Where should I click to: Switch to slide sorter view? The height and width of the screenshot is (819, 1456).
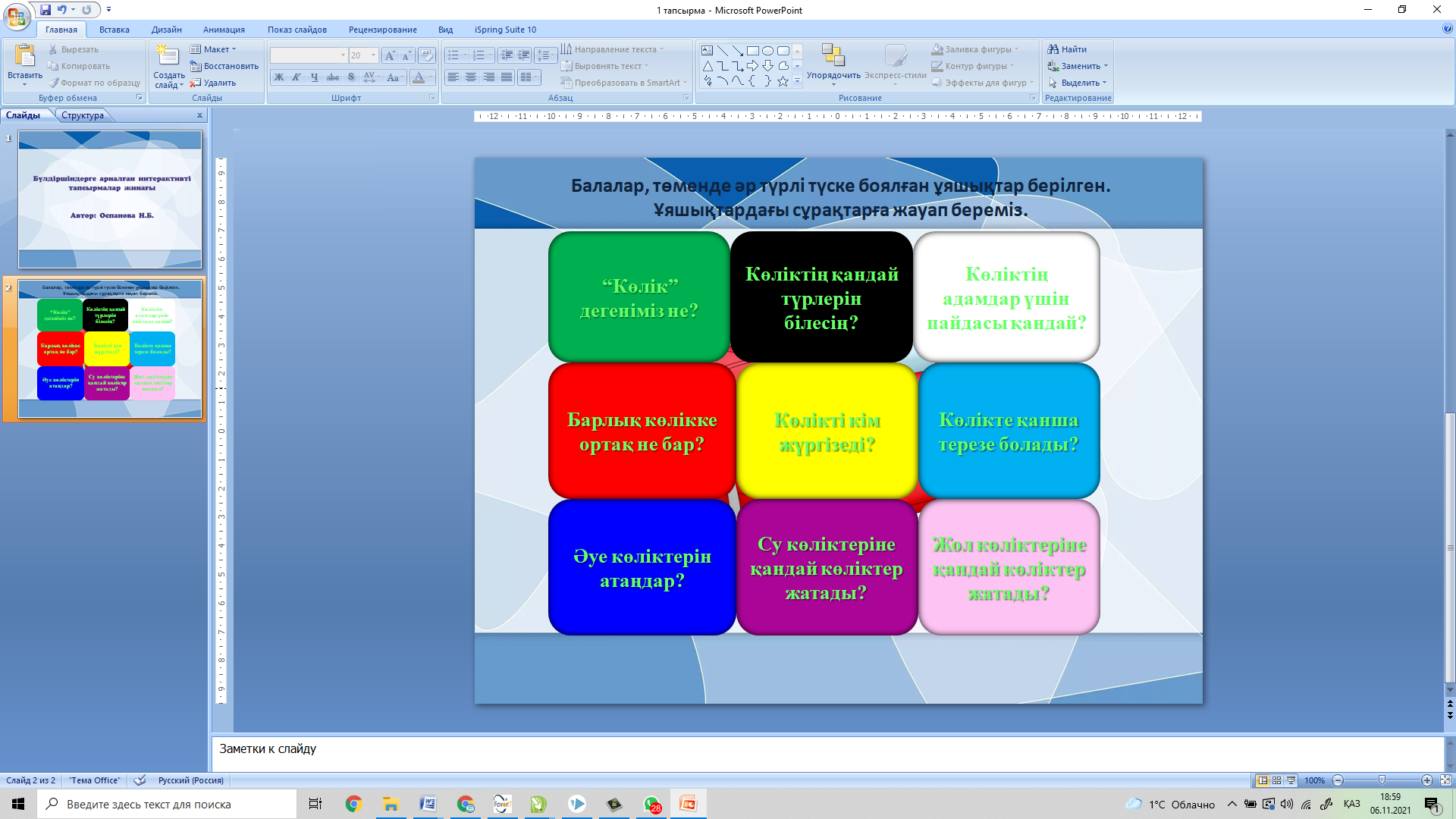[x=1277, y=780]
